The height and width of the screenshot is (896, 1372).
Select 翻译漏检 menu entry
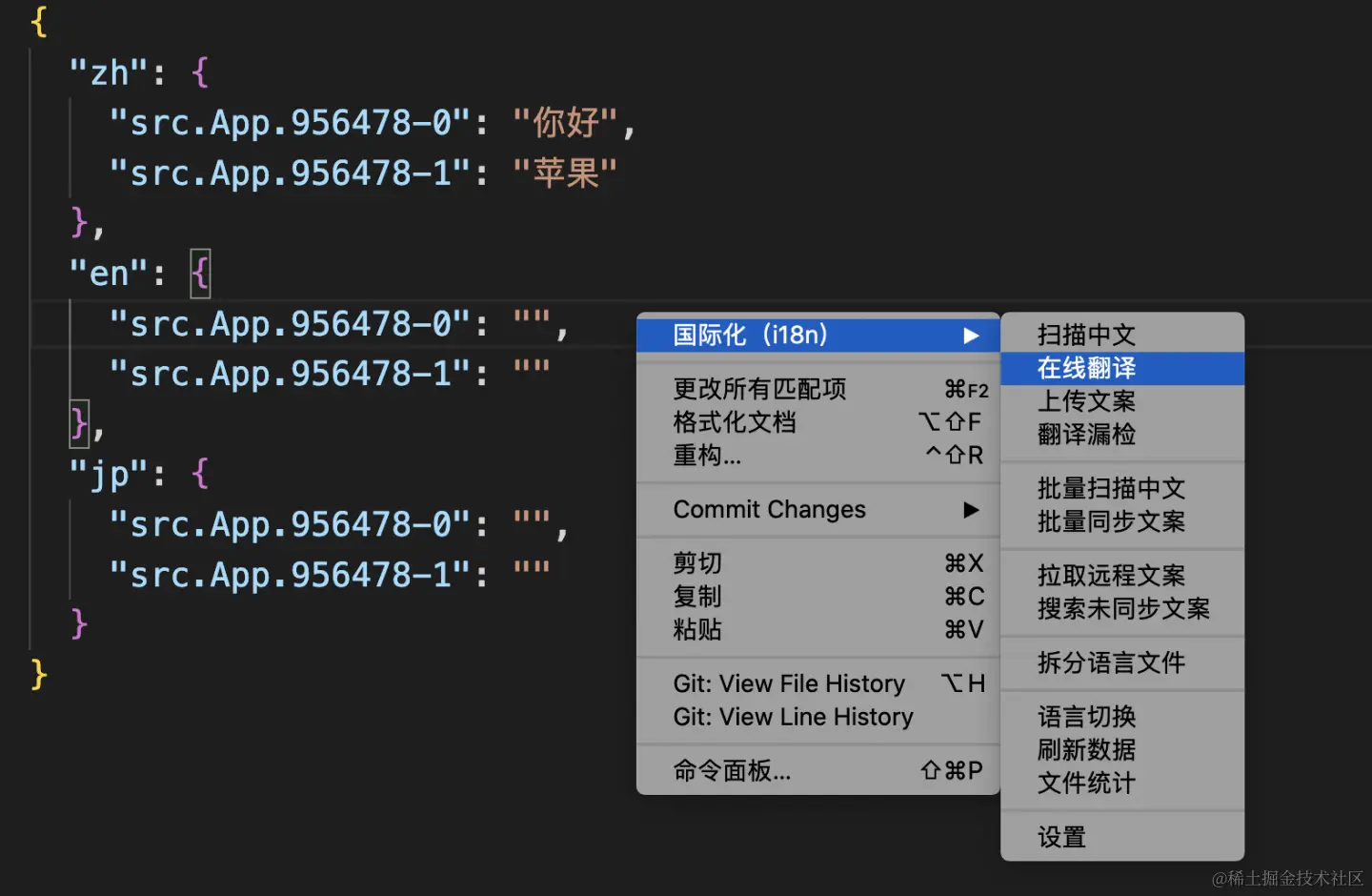click(x=1122, y=435)
